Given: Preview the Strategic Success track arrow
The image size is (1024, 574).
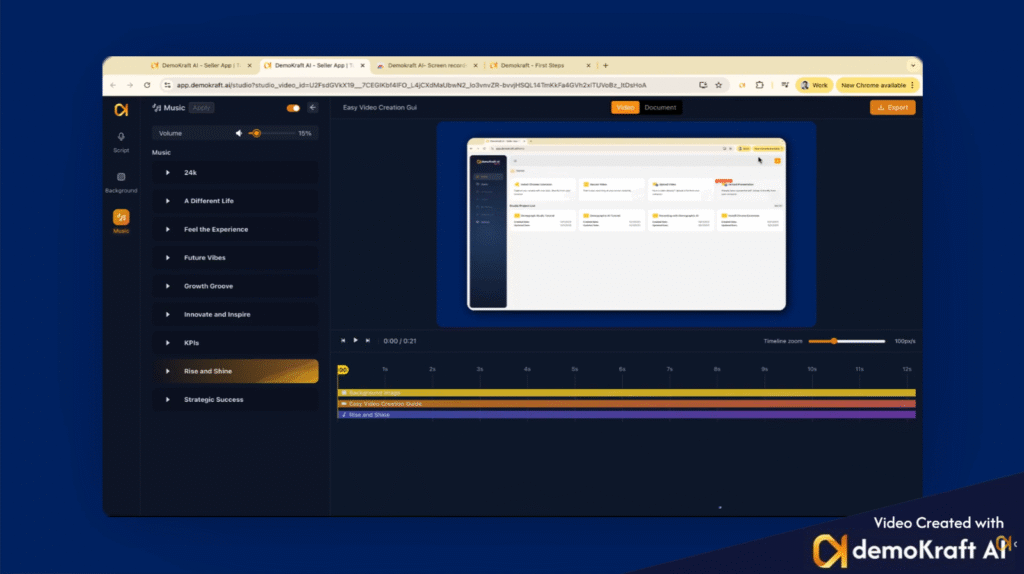Looking at the screenshot, I should 168,399.
